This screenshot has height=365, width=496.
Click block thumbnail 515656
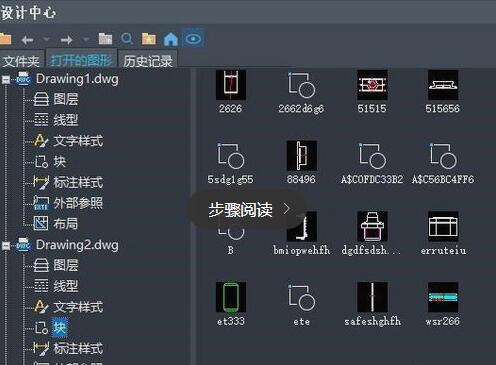point(443,85)
